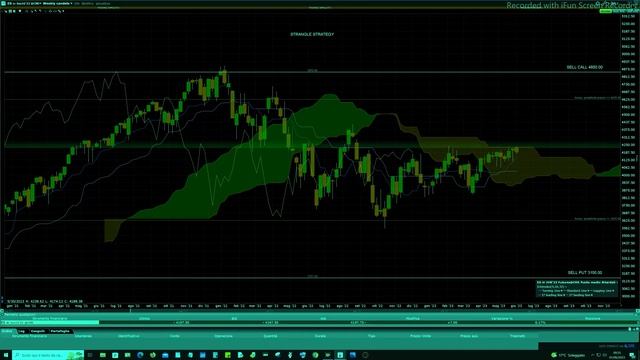Select the highlighted instrument row in quote monitor

coord(318,322)
